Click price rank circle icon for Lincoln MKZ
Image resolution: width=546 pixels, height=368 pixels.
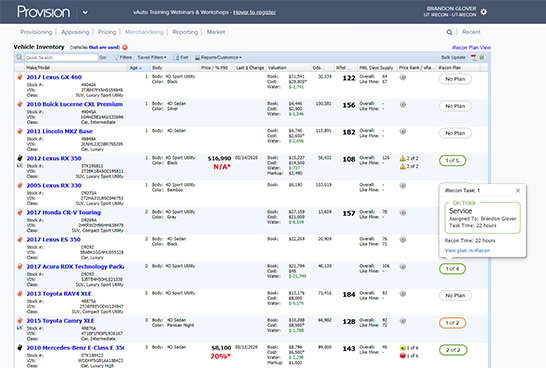point(403,131)
